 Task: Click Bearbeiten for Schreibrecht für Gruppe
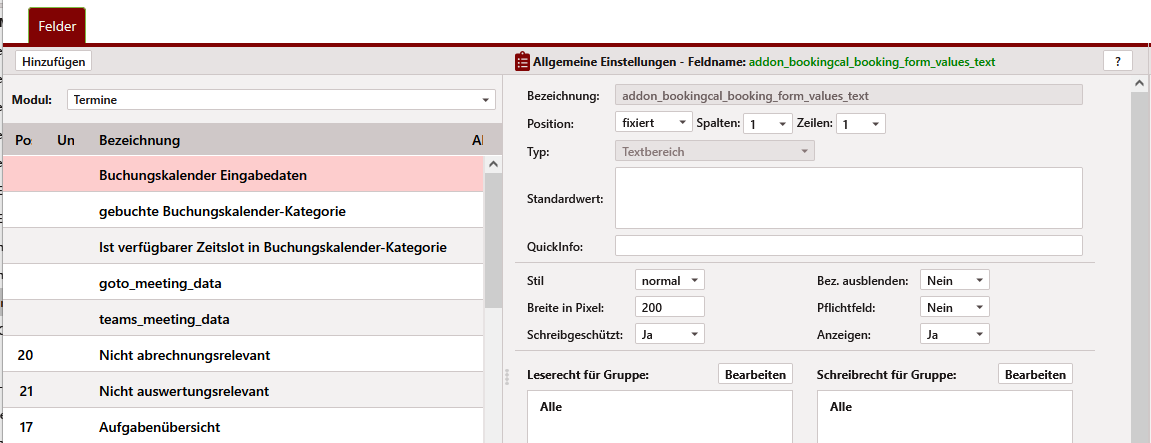[1035, 374]
